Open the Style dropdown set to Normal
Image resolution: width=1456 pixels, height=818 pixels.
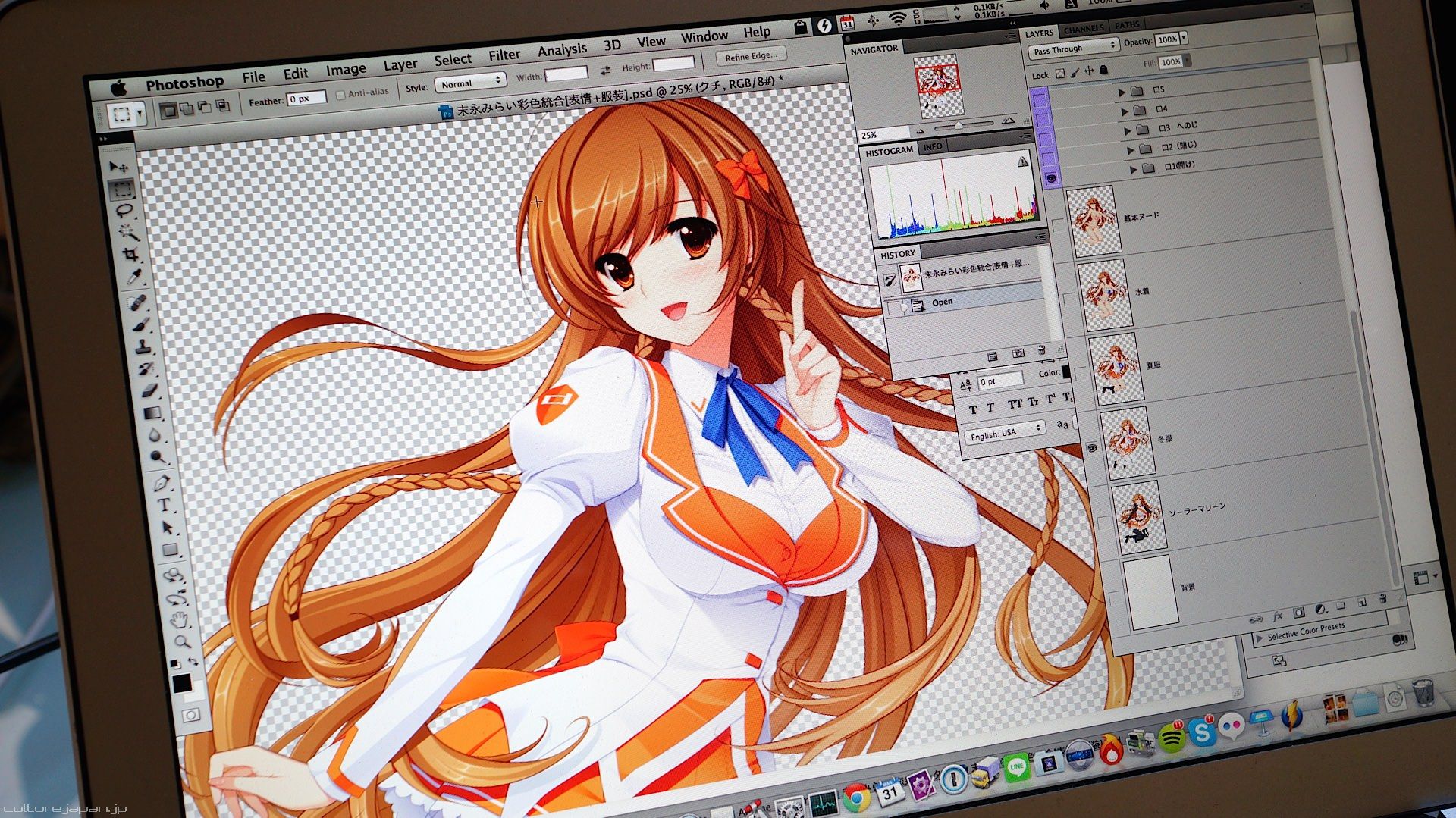470,82
